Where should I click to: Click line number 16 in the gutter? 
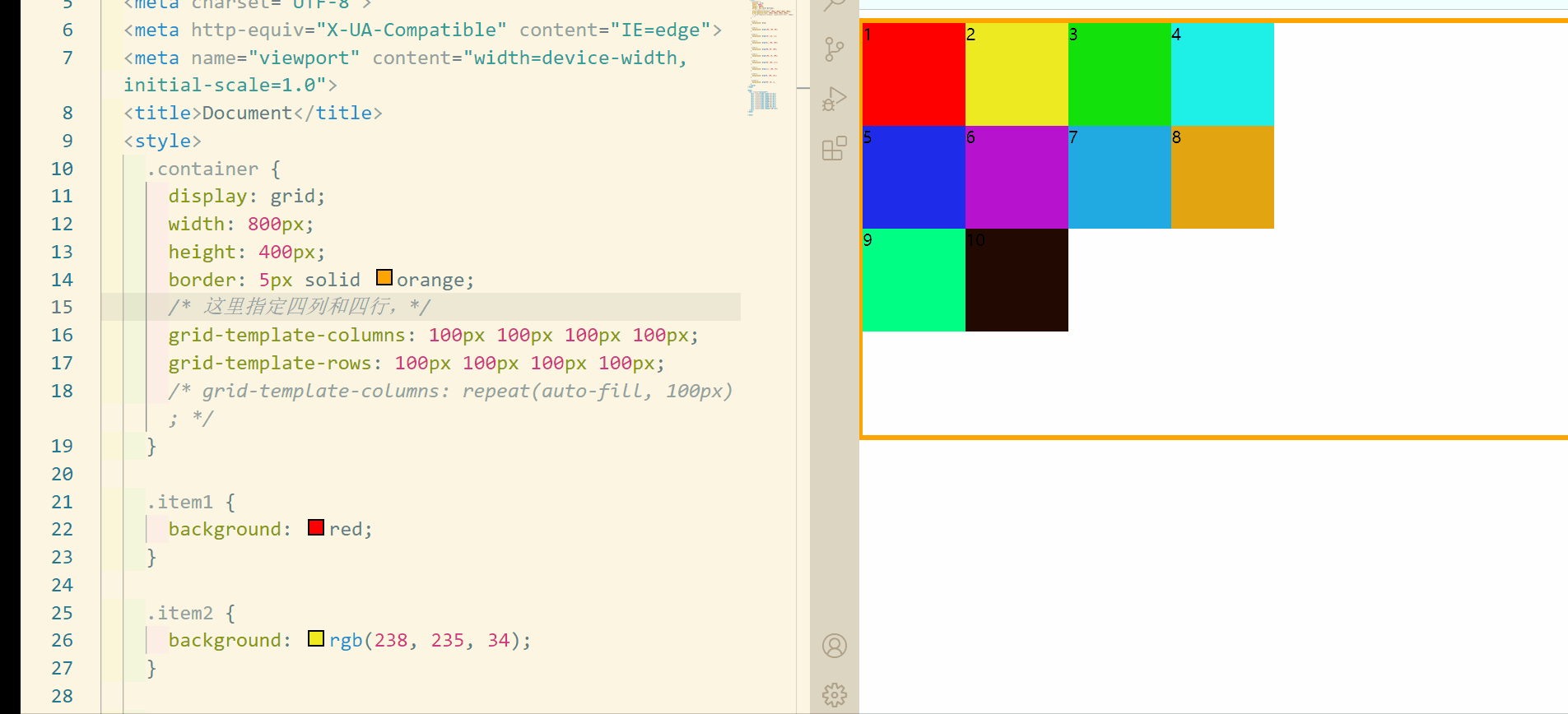62,335
